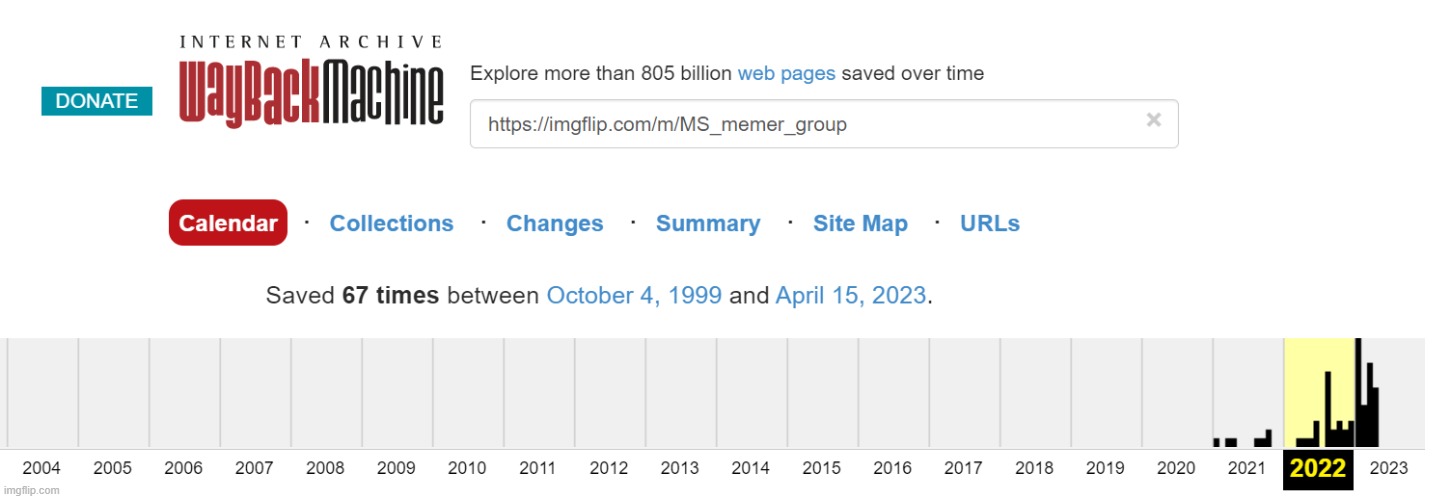Choose year 2020 on the timeline
Viewport: 1451px width, 499px height.
pos(1176,468)
